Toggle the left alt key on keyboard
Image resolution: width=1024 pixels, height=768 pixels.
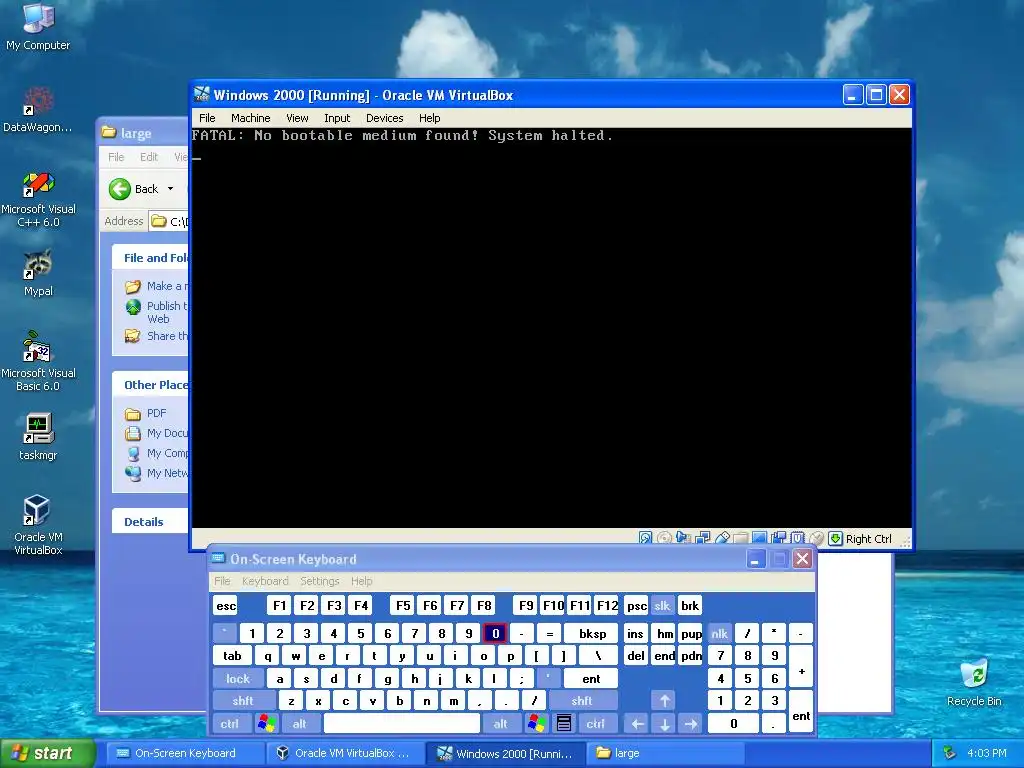300,723
